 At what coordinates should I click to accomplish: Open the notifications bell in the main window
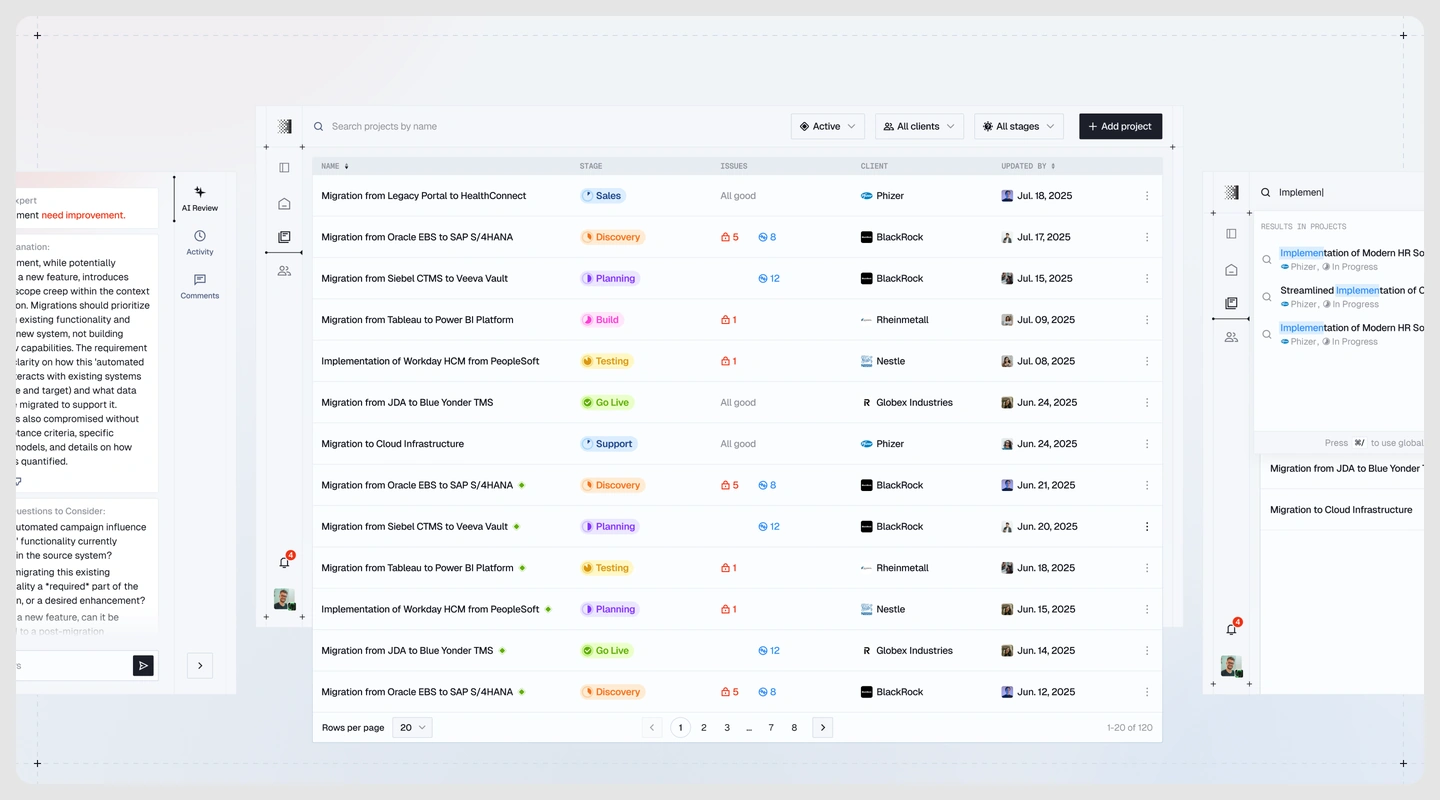[x=284, y=562]
